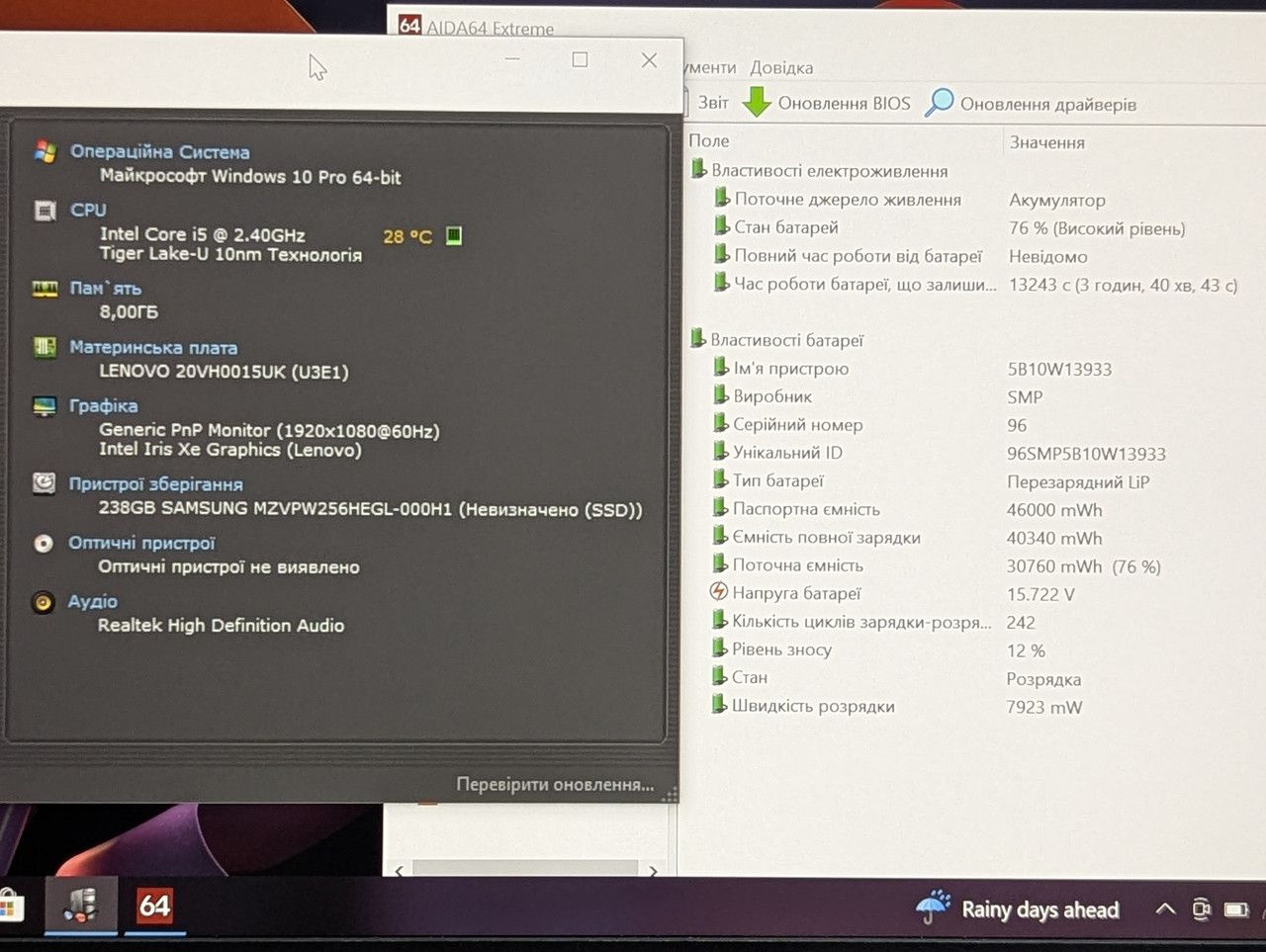
Task: Click the Пам'ять RAM icon
Action: 45,289
